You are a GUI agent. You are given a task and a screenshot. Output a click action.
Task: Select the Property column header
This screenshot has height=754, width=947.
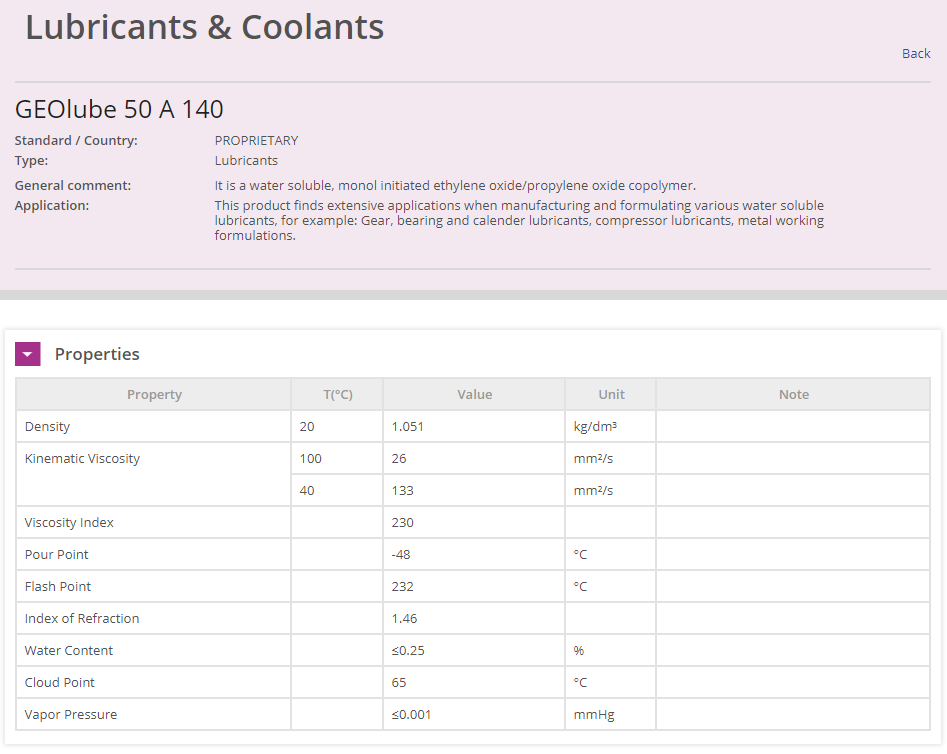[x=154, y=395]
